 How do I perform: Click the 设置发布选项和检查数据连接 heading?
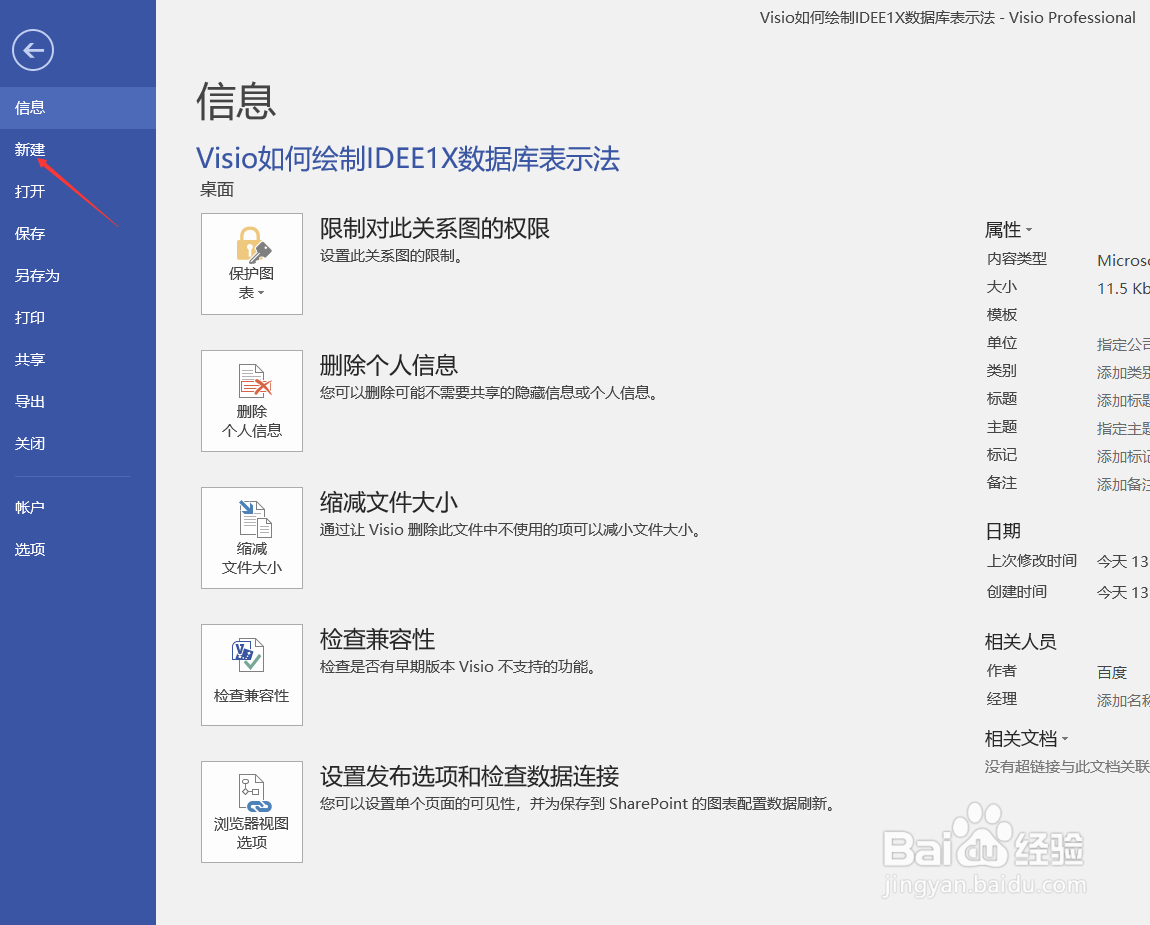[469, 776]
